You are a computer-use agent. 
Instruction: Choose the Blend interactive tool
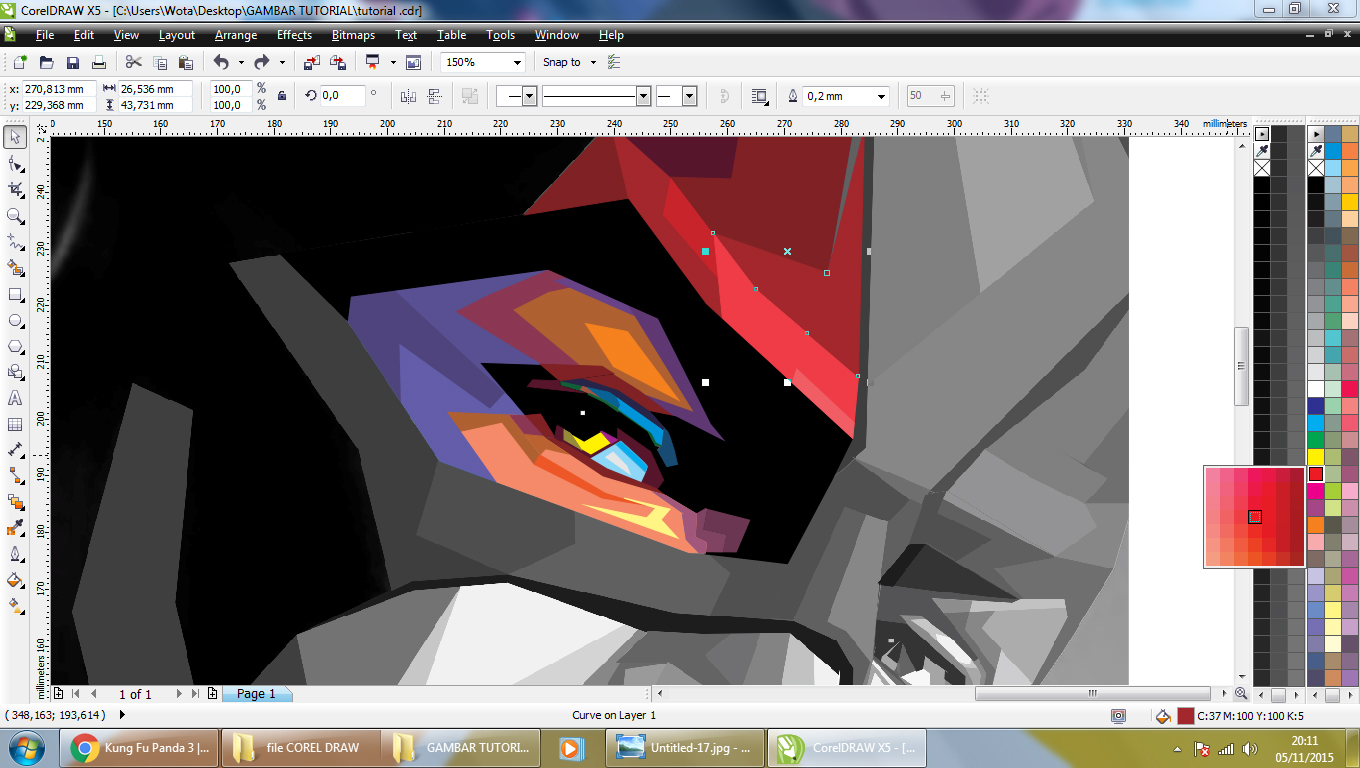[15, 502]
